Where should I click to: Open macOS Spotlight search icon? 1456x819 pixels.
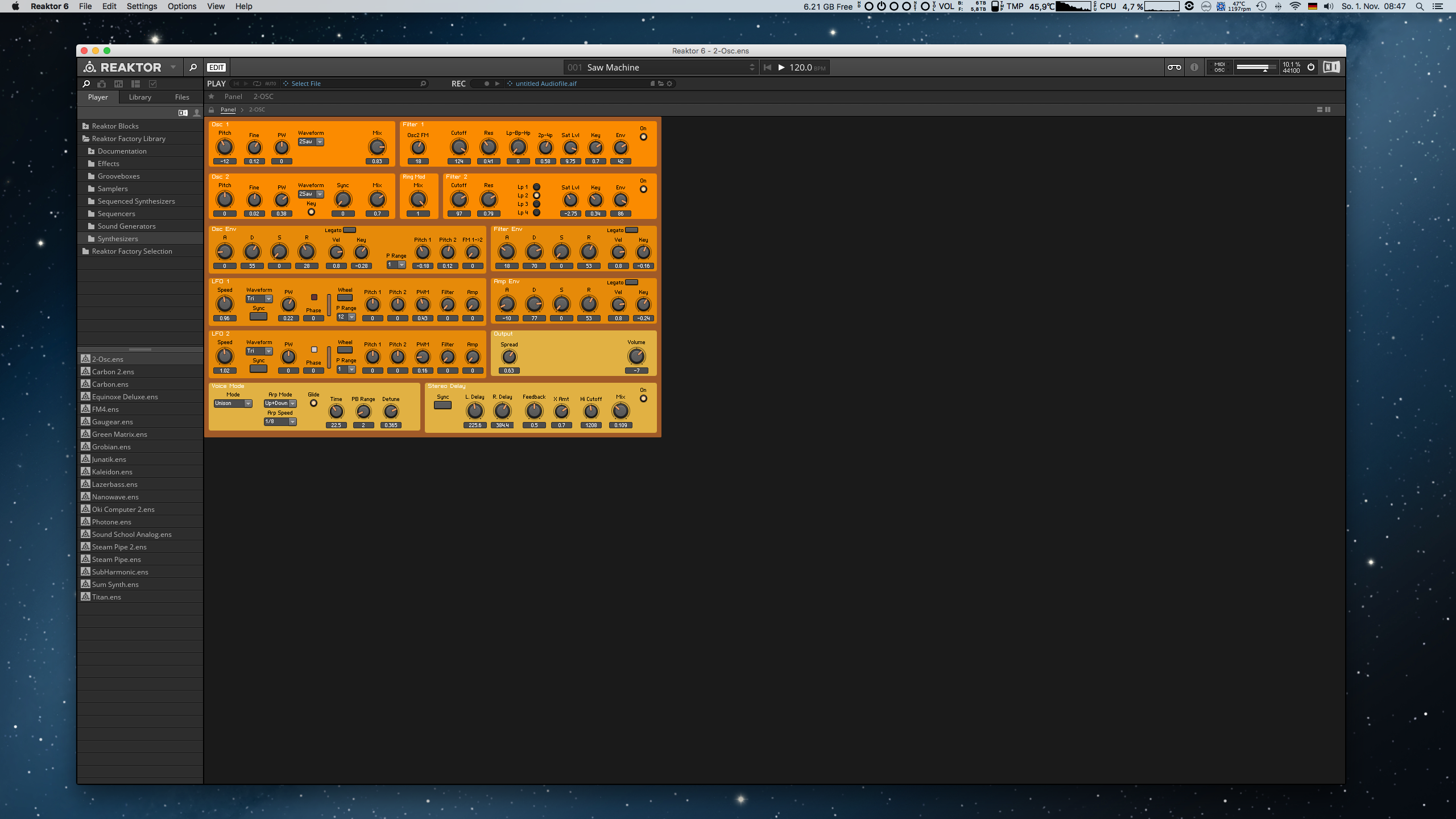click(1420, 6)
